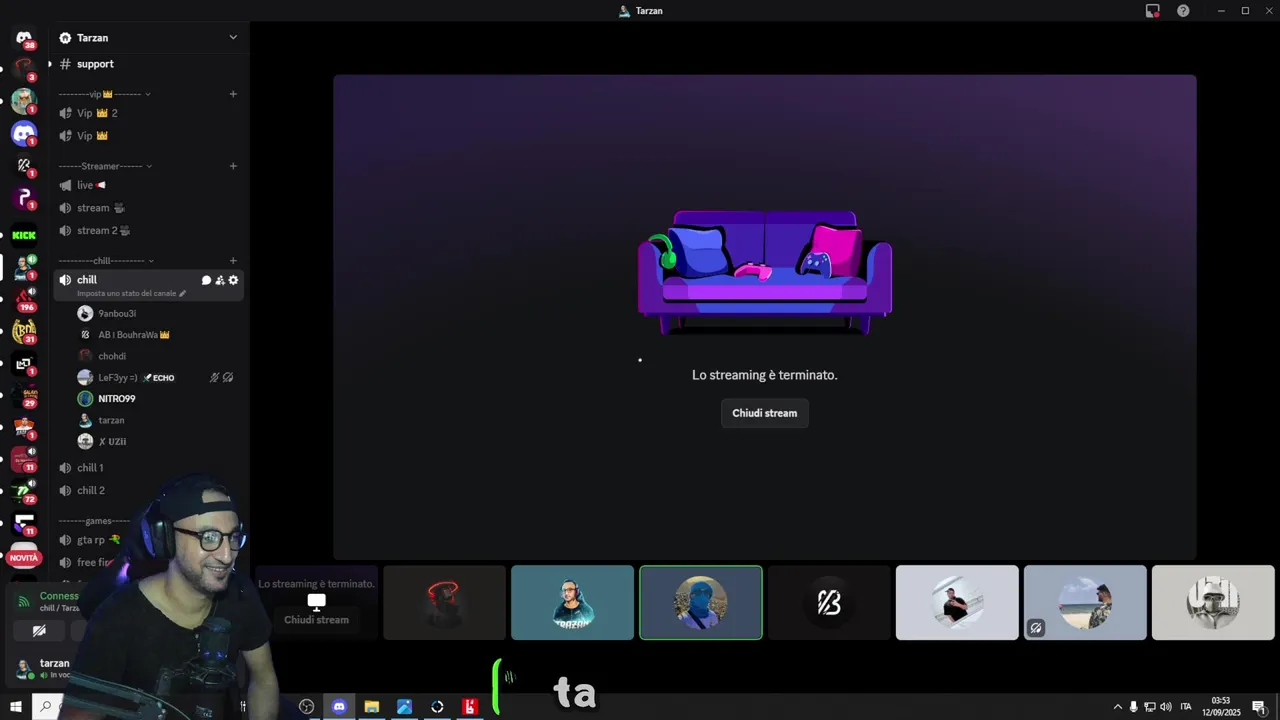This screenshot has width=1280, height=720.
Task: Open the red app icon in taskbar
Action: 470,706
